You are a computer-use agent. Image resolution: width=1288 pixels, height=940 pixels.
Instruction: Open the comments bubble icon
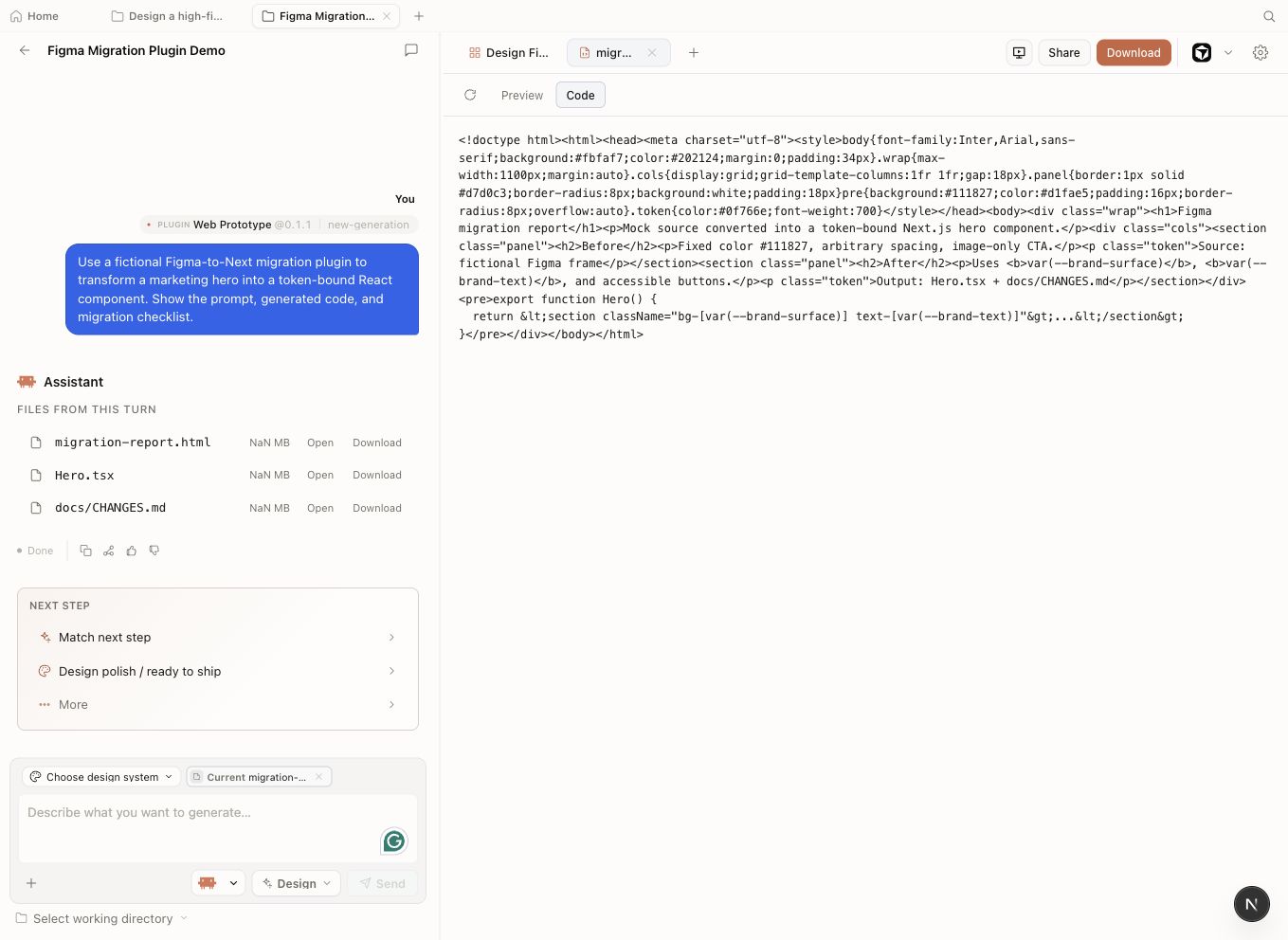click(411, 50)
